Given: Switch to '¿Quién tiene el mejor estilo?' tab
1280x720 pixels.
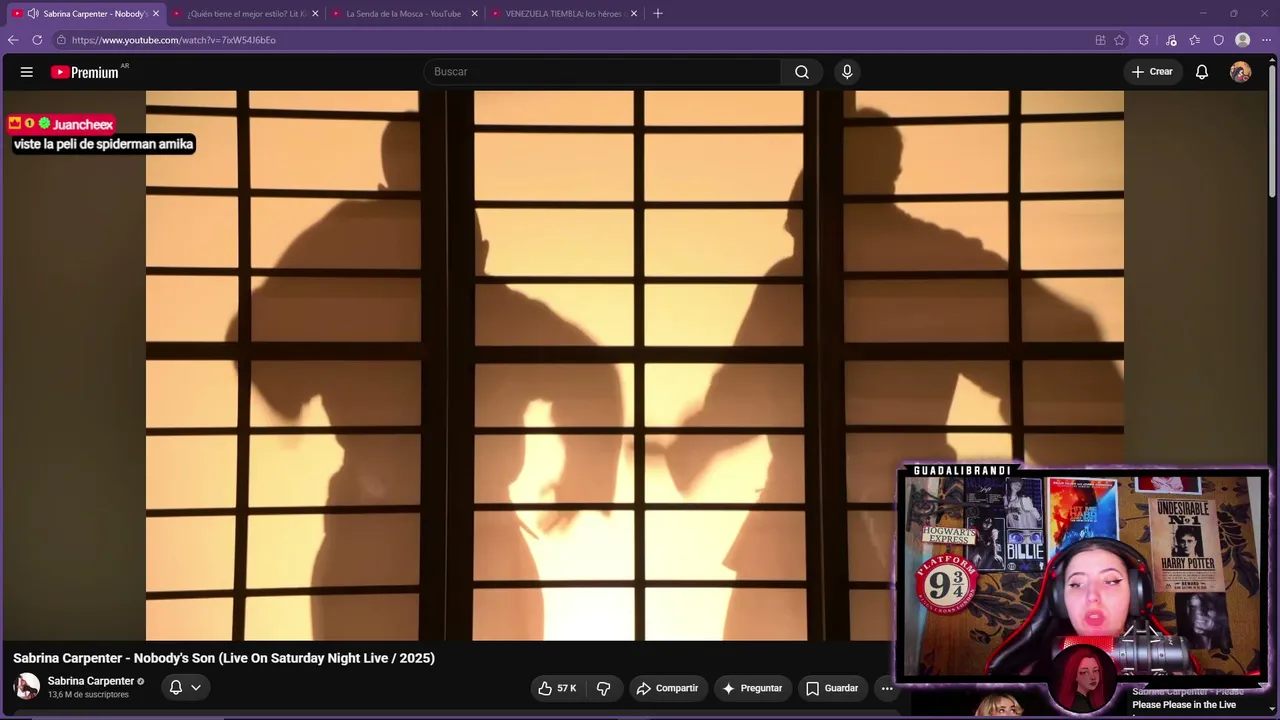Looking at the screenshot, I should (x=246, y=14).
